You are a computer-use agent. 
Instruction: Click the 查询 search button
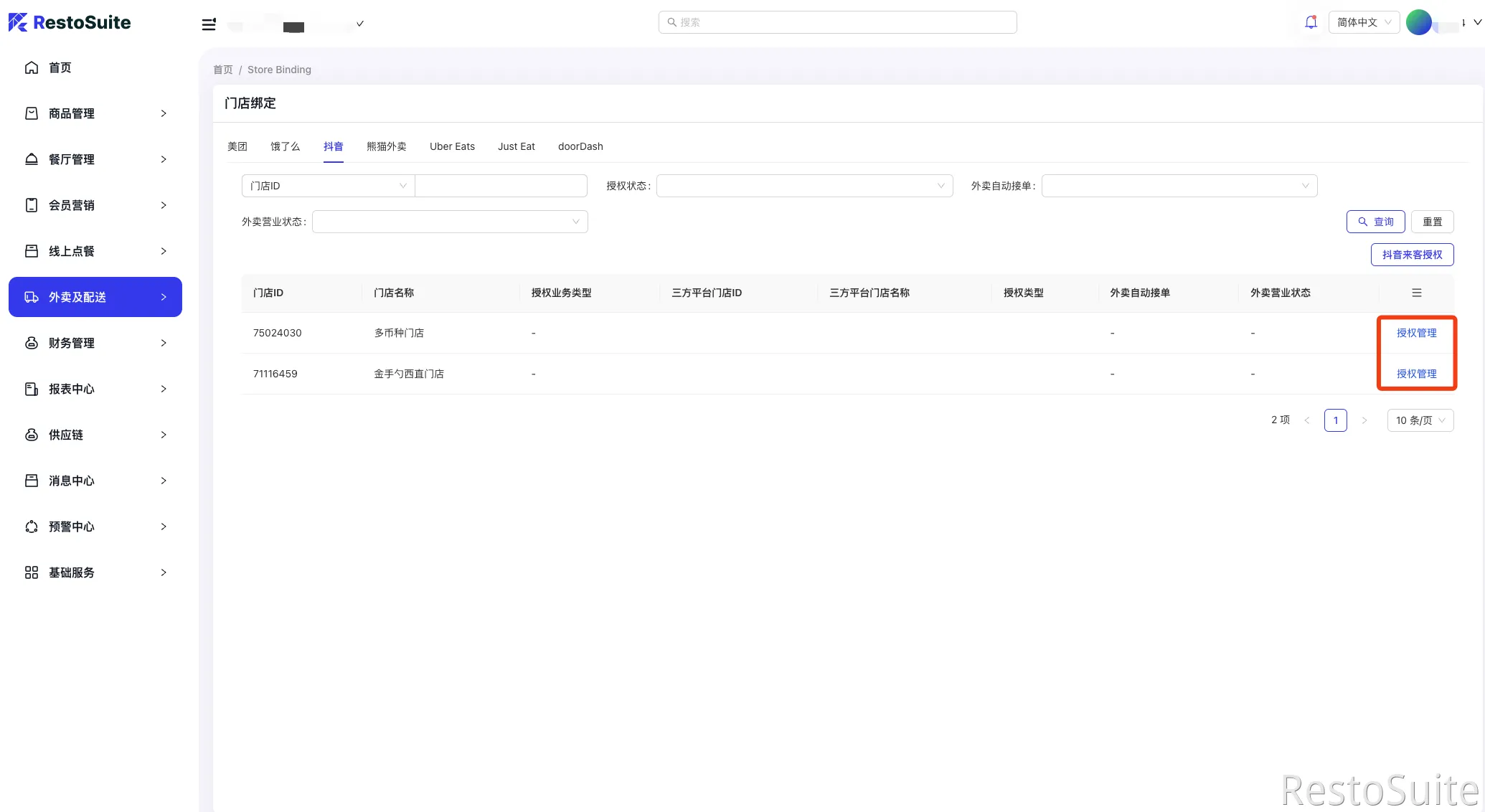pos(1375,222)
